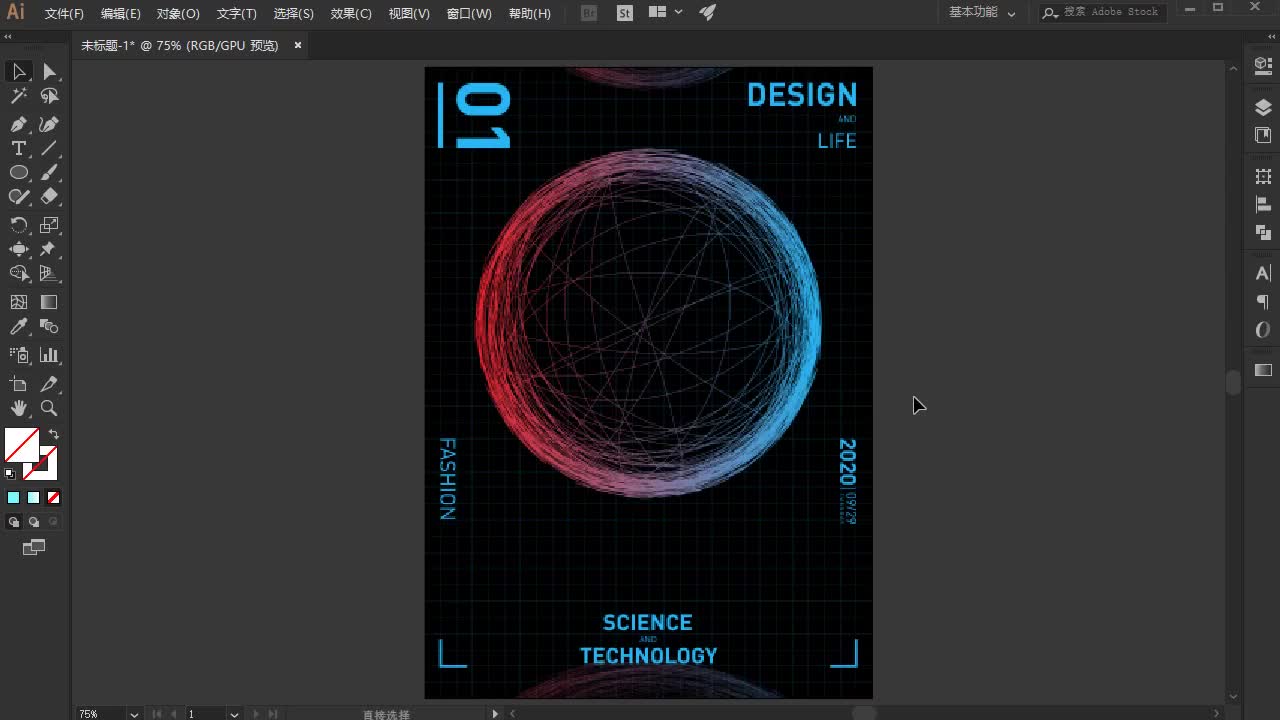Open the Character panel
The height and width of the screenshot is (720, 1280).
pyautogui.click(x=1263, y=274)
